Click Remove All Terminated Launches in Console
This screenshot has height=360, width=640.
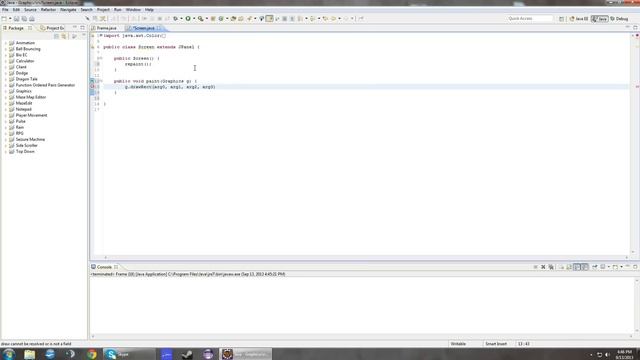pos(551,267)
